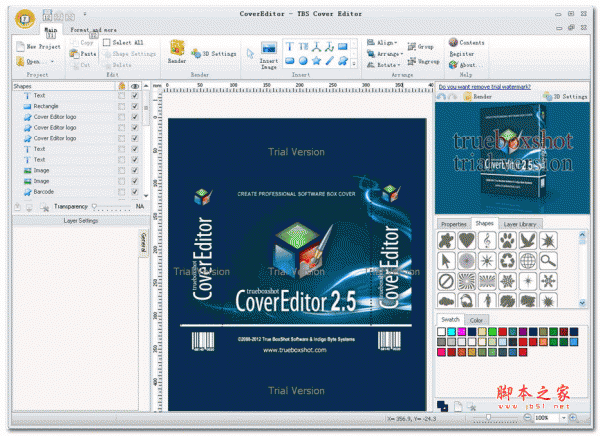The width and height of the screenshot is (600, 436).
Task: Click the 100% zoom input field
Action: pyautogui.click(x=546, y=418)
